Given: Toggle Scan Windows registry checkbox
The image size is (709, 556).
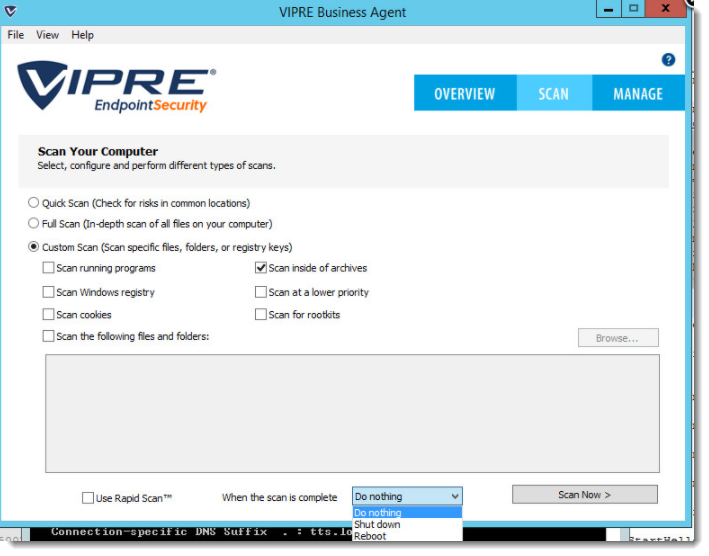Looking at the screenshot, I should (48, 292).
